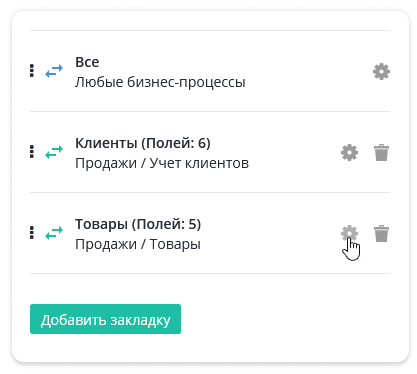Select the word Товары in bold title
The height and width of the screenshot is (374, 417).
[x=101, y=224]
